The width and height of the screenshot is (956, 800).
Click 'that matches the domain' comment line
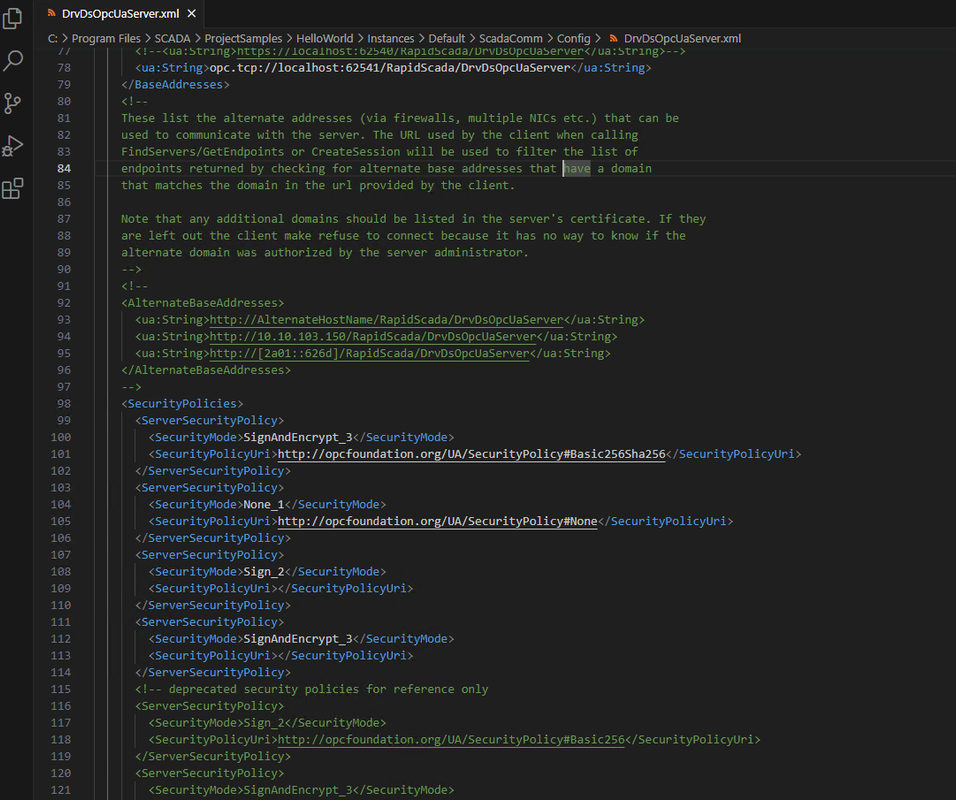(318, 185)
